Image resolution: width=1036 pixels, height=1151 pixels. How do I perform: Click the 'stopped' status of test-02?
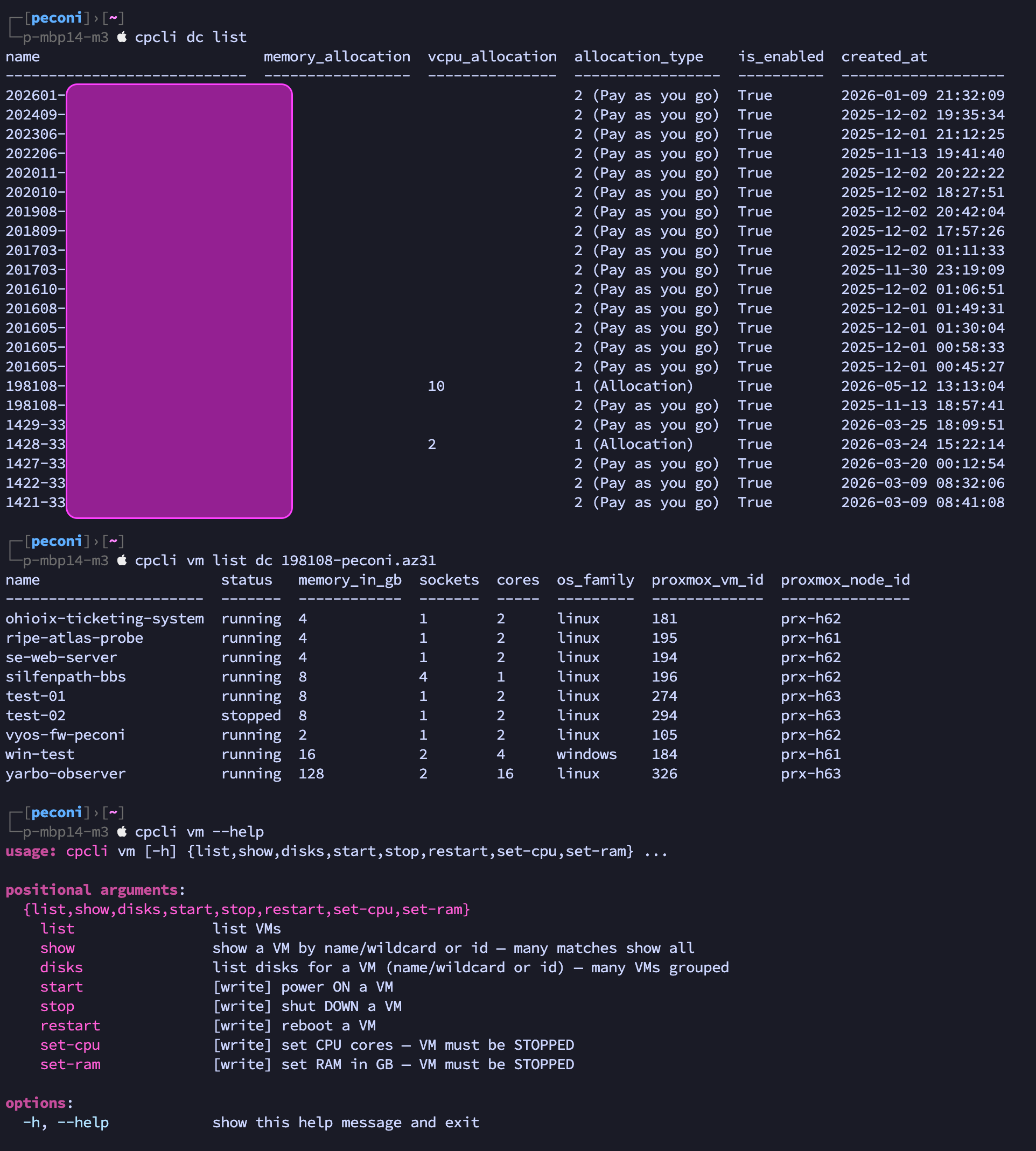click(x=251, y=715)
